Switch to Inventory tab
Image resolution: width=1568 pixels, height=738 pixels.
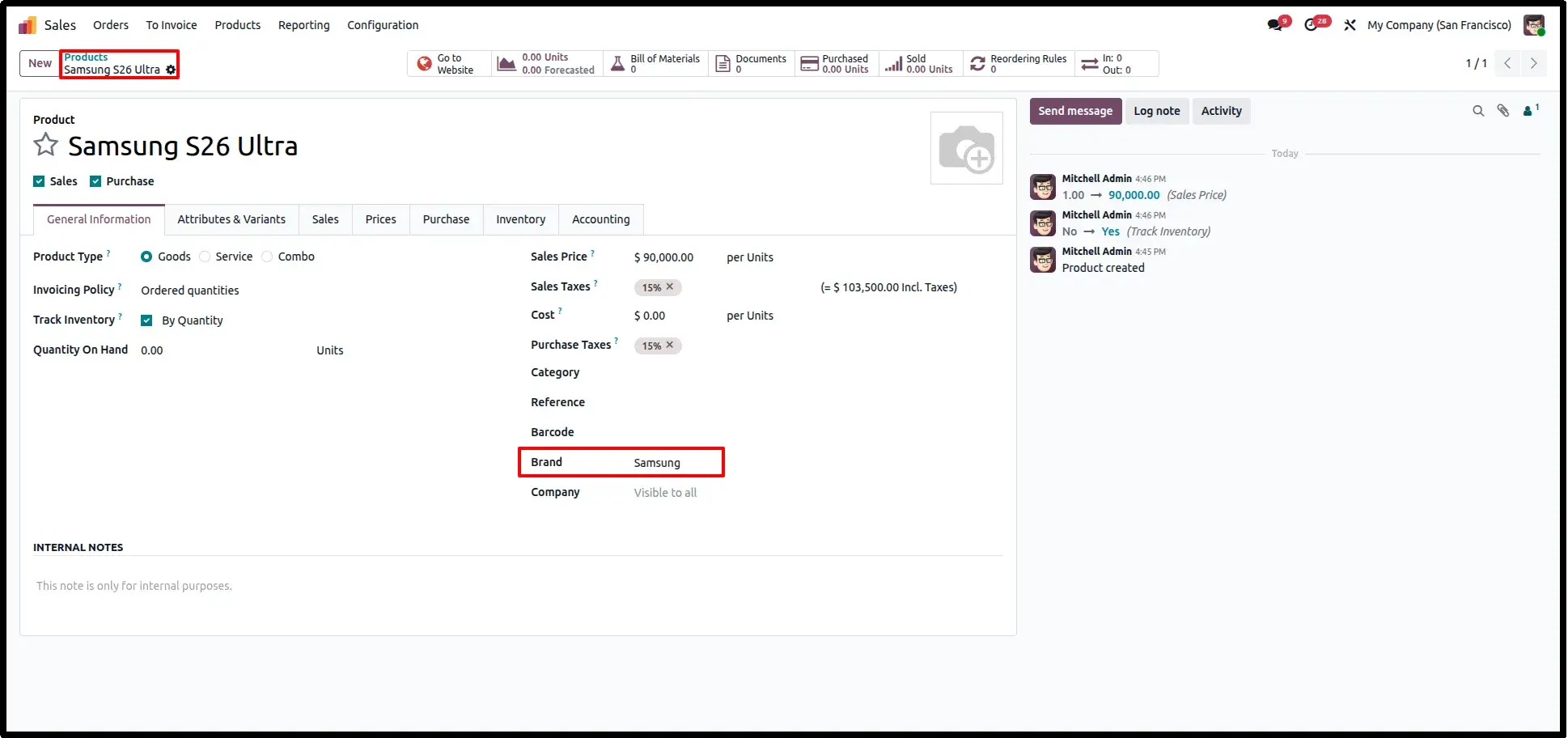point(521,219)
